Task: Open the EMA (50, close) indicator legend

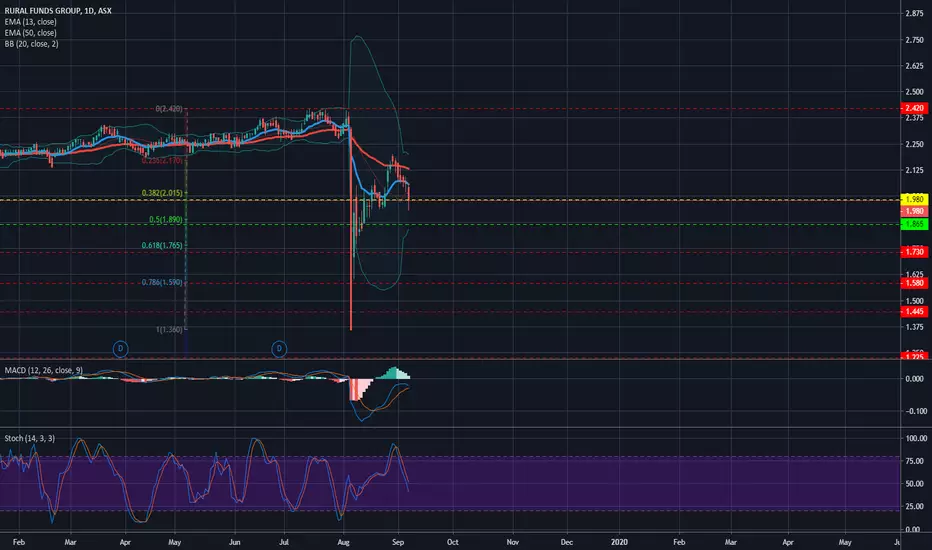Action: (30, 33)
